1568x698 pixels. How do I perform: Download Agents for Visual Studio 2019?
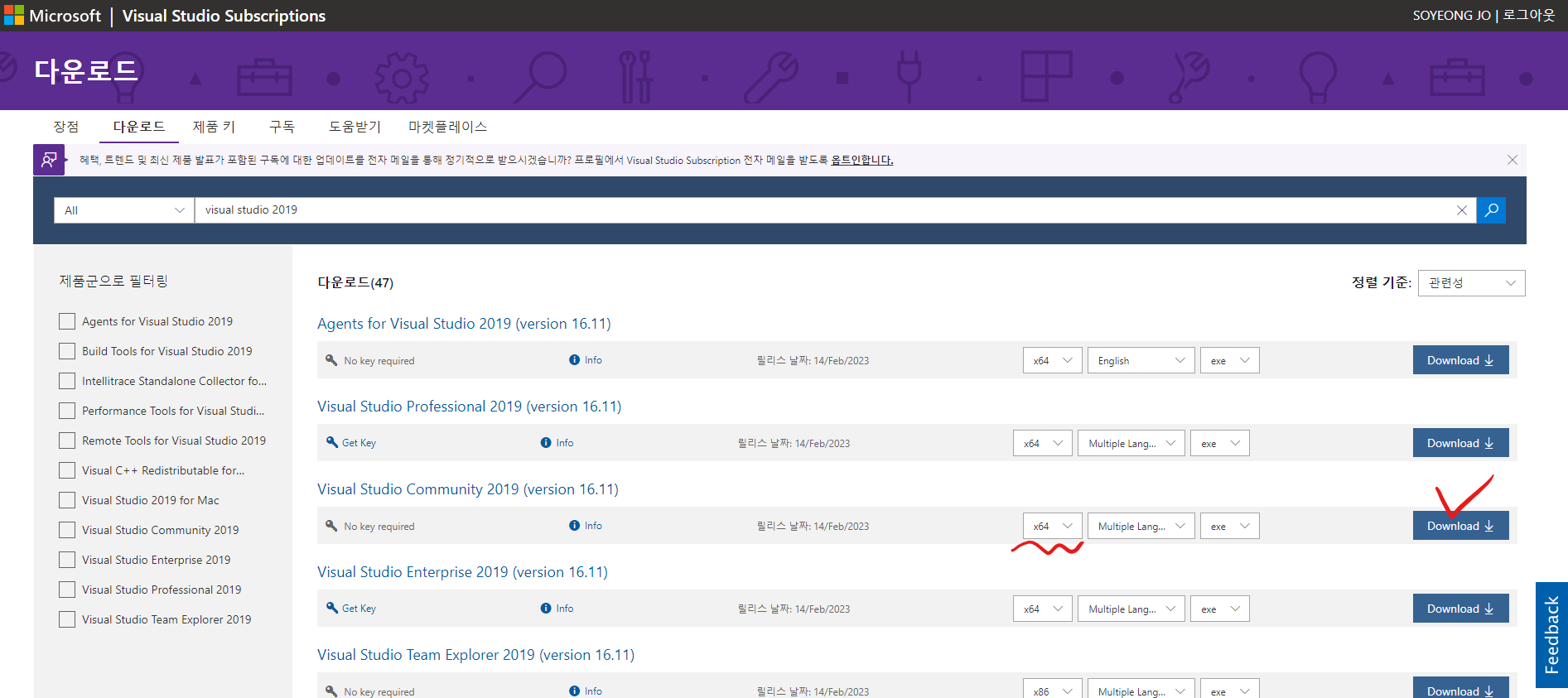[x=1460, y=360]
